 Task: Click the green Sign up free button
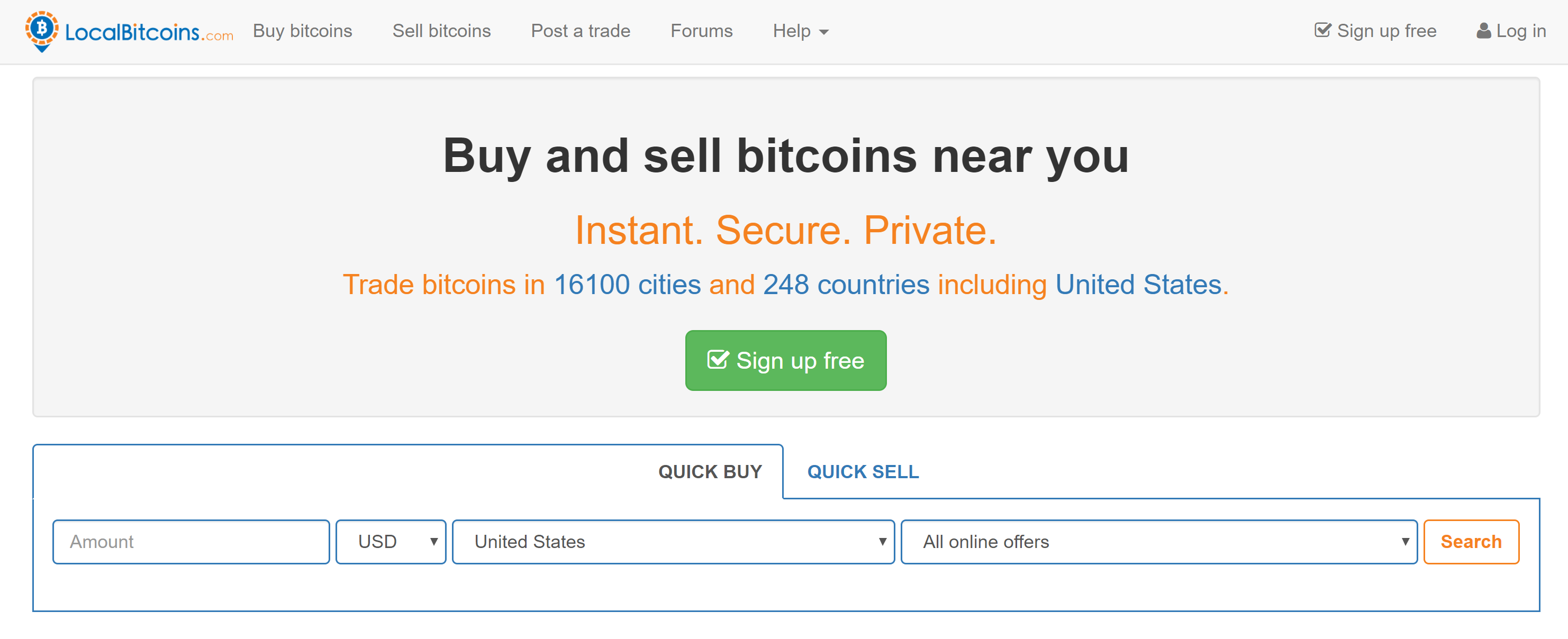(785, 360)
